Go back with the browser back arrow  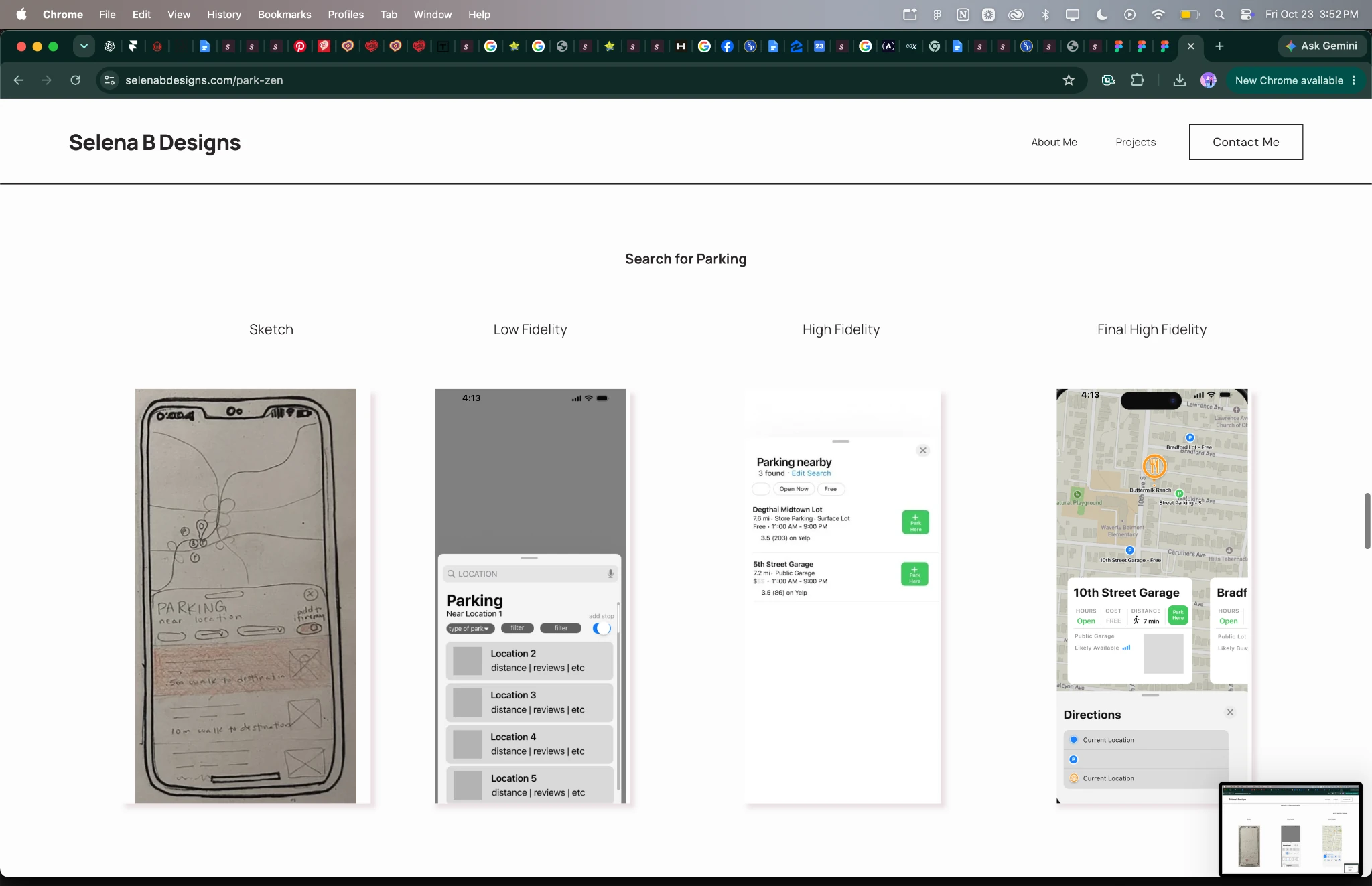pyautogui.click(x=19, y=80)
